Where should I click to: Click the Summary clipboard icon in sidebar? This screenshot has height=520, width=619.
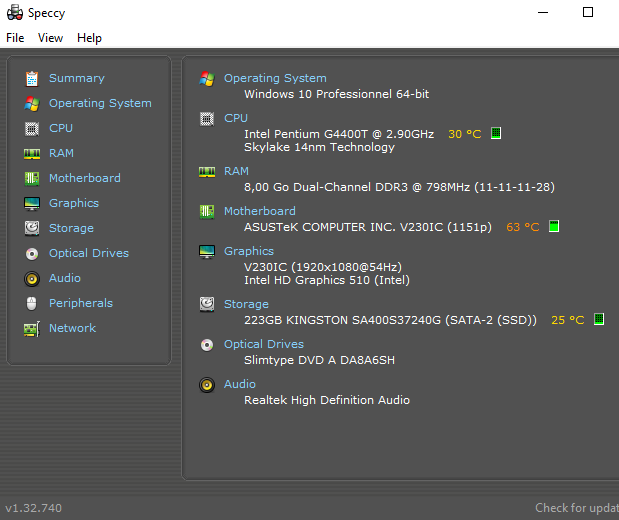point(32,78)
